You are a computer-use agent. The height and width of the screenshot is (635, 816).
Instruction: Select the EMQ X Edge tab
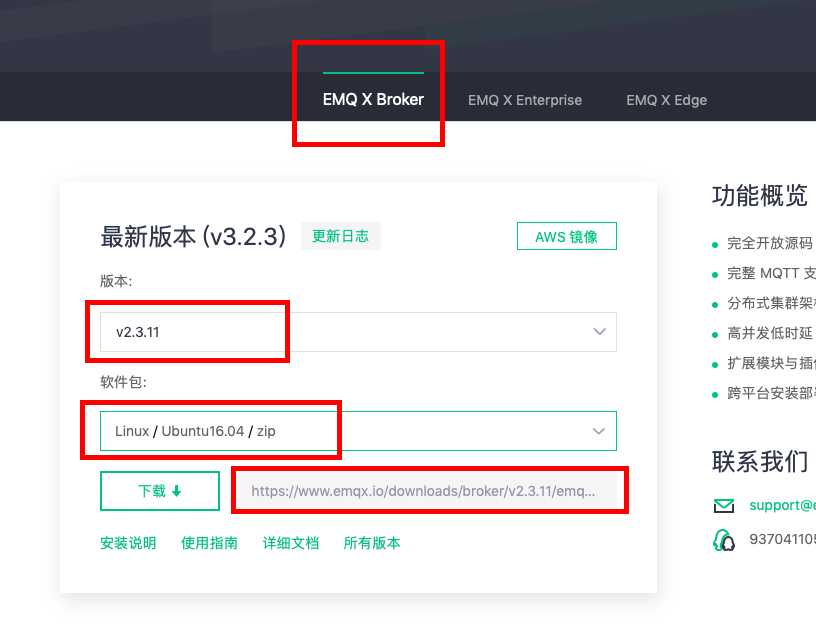tap(666, 100)
